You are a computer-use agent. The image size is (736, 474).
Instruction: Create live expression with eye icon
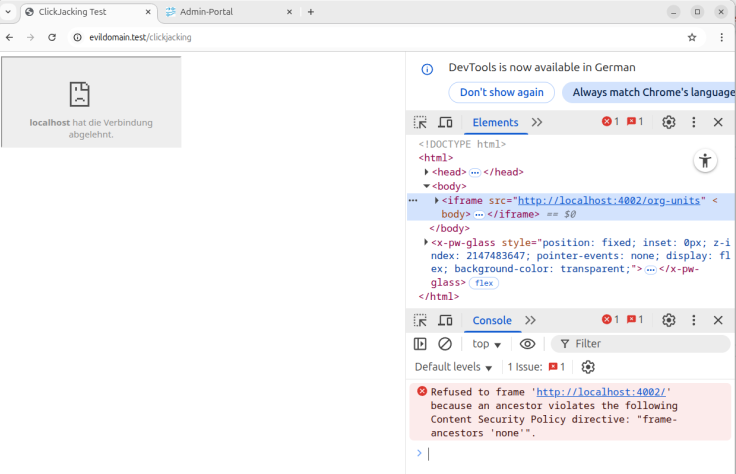pyautogui.click(x=527, y=344)
